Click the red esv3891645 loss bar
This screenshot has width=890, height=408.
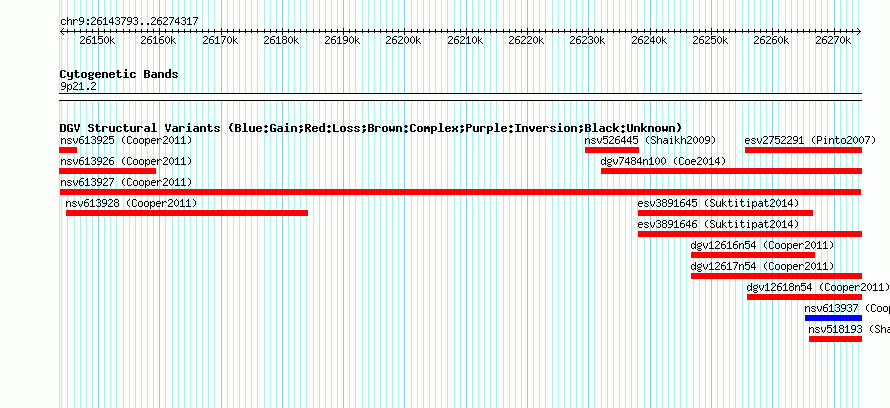coord(725,213)
